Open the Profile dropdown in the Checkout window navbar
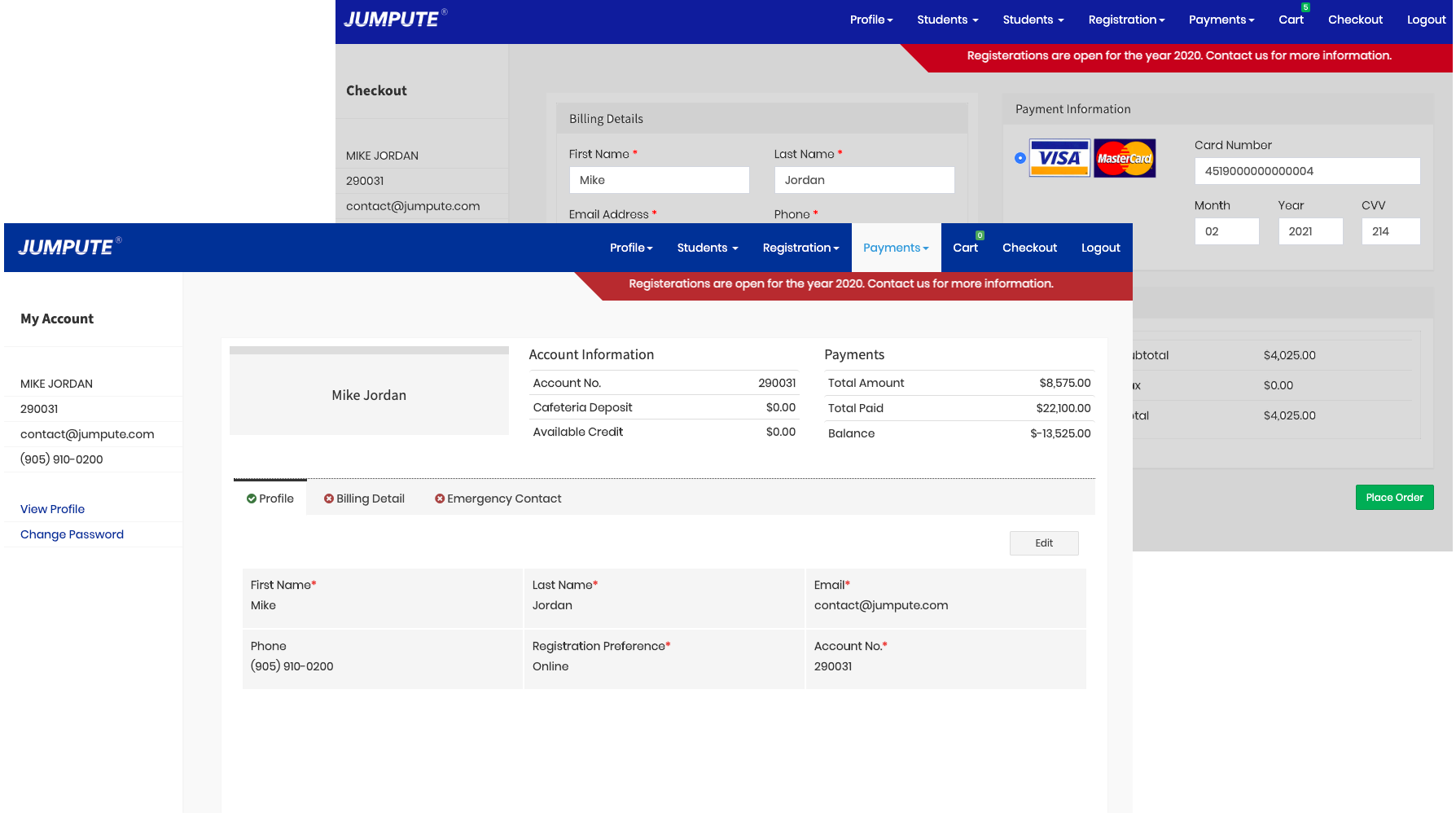The height and width of the screenshot is (817, 1456). pos(871,20)
